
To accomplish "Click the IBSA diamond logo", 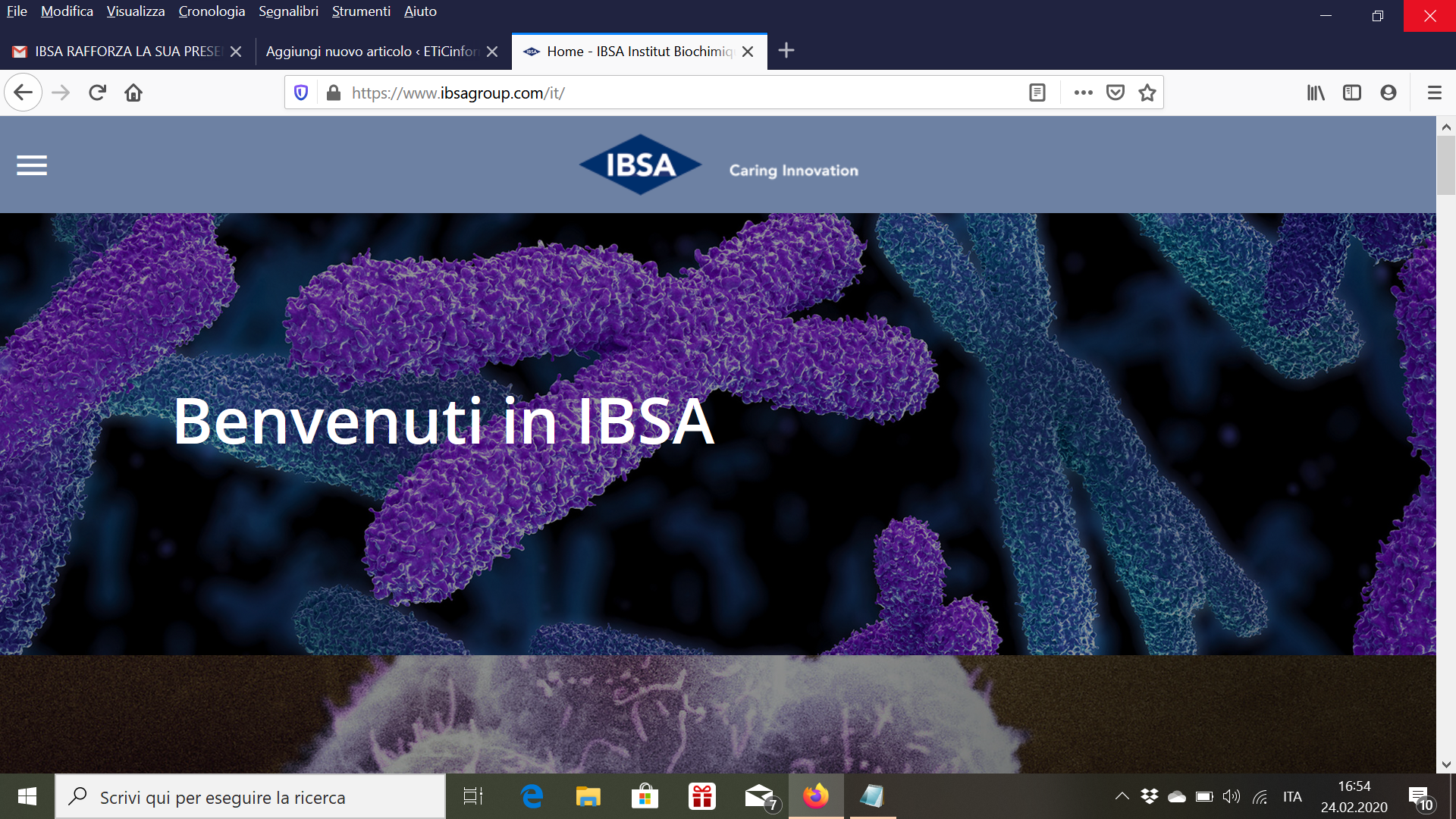I will point(640,165).
